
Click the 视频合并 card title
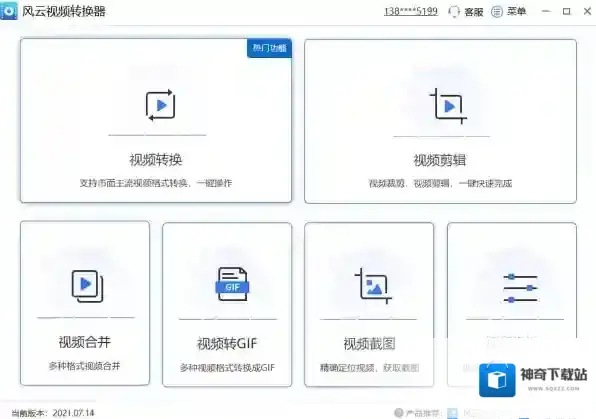[84, 342]
